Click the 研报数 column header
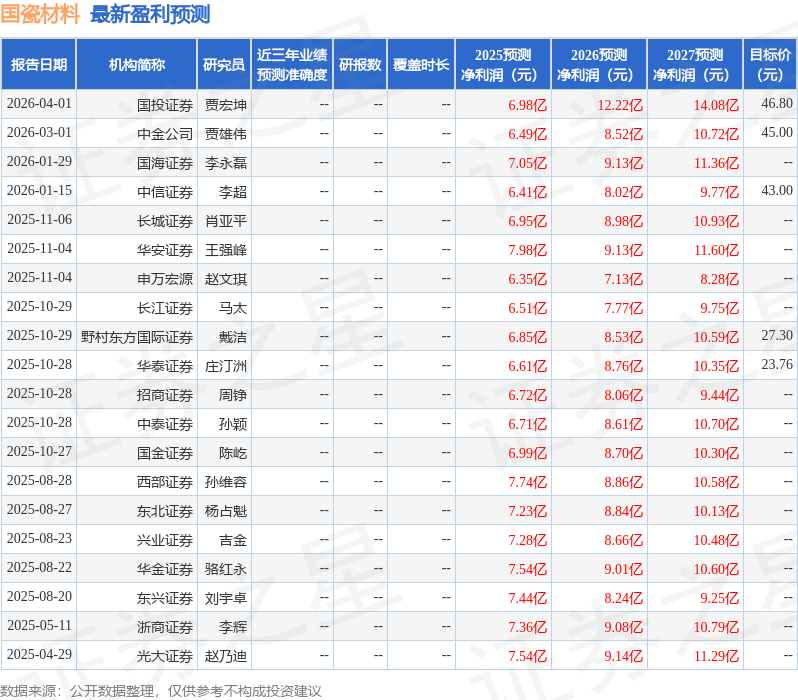 pos(360,65)
